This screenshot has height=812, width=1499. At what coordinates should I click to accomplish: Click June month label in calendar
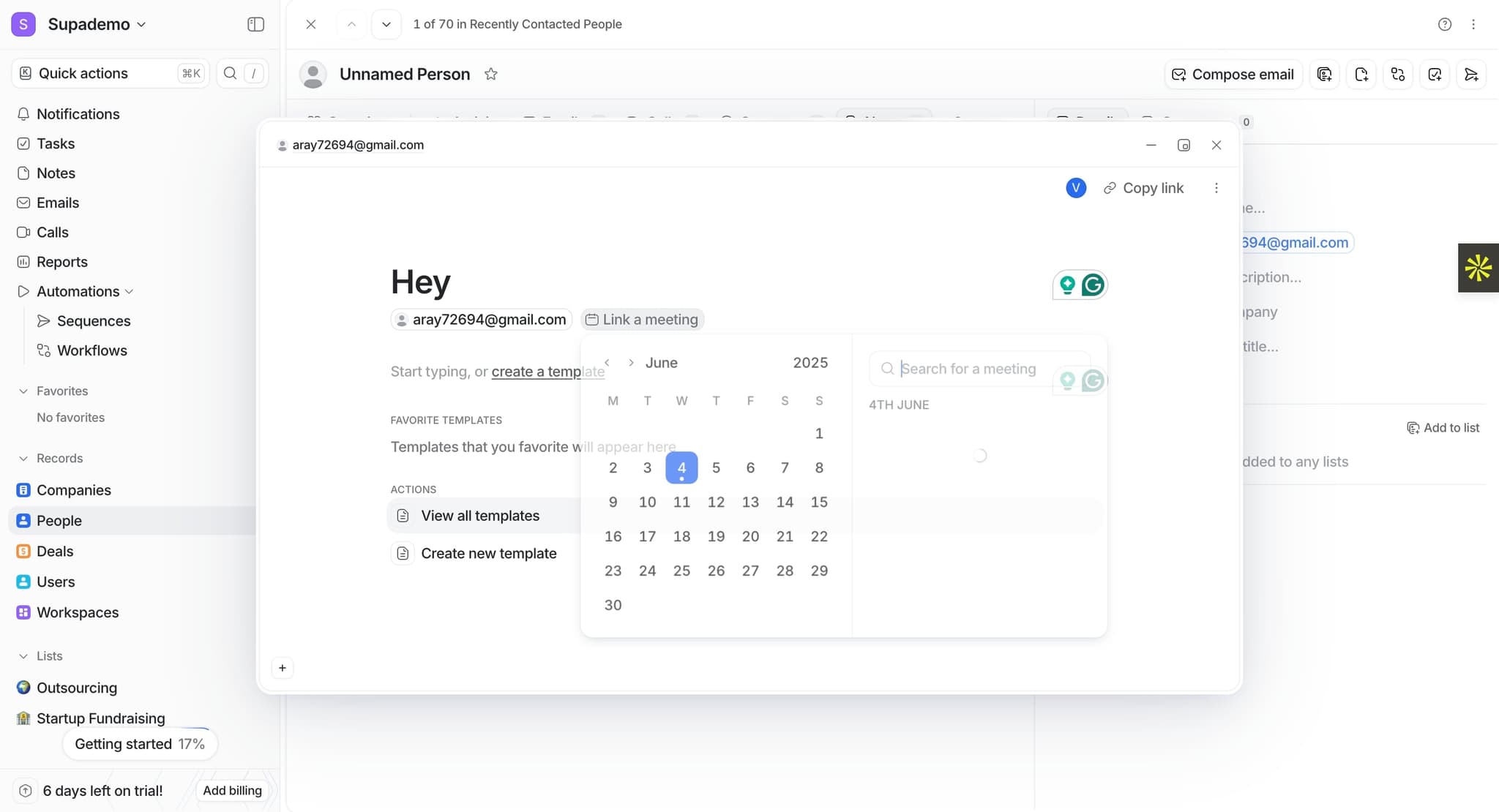[x=661, y=363]
